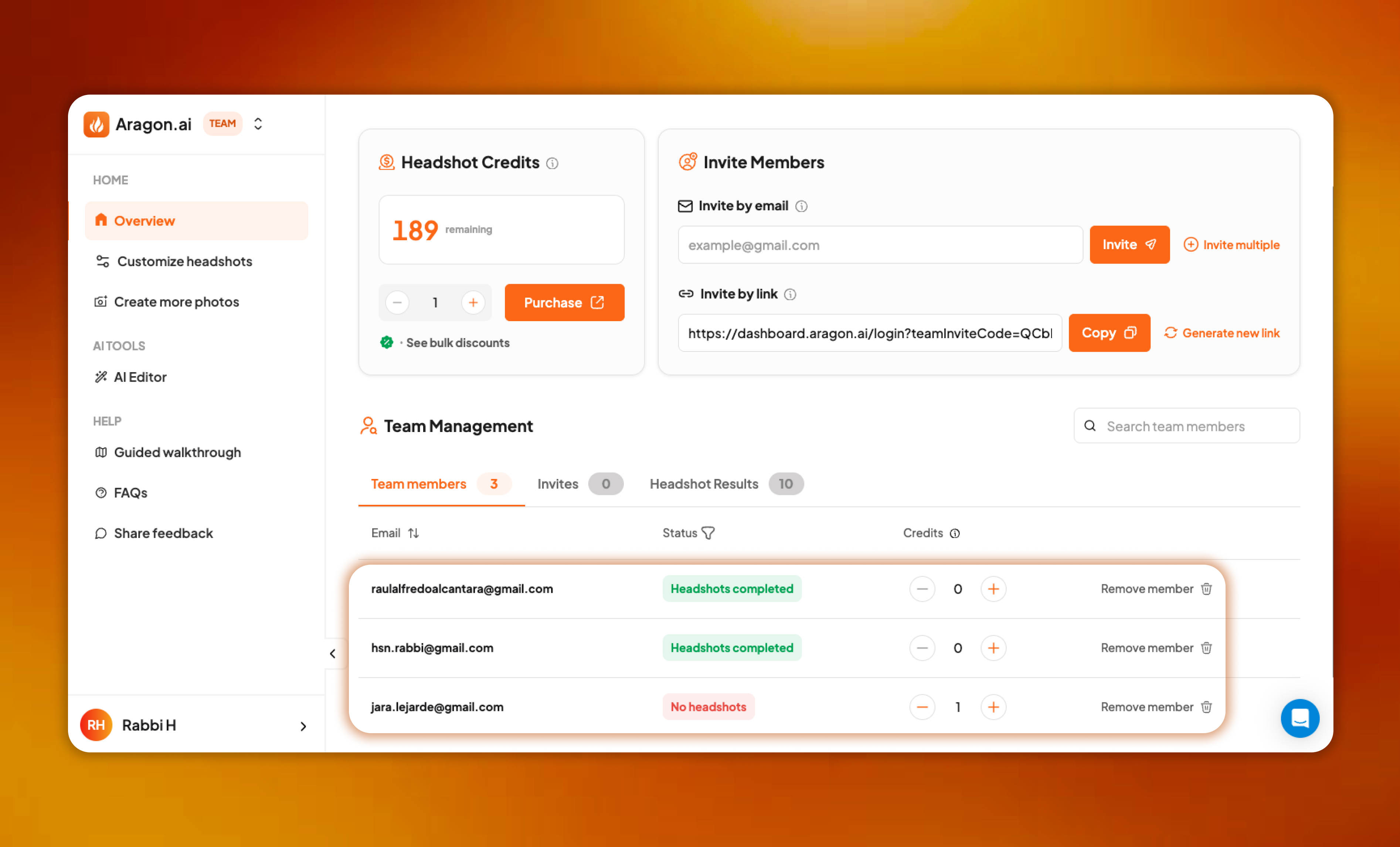Increase credits for jara.lejarde@gmail.com
Image resolution: width=1400 pixels, height=847 pixels.
point(993,707)
